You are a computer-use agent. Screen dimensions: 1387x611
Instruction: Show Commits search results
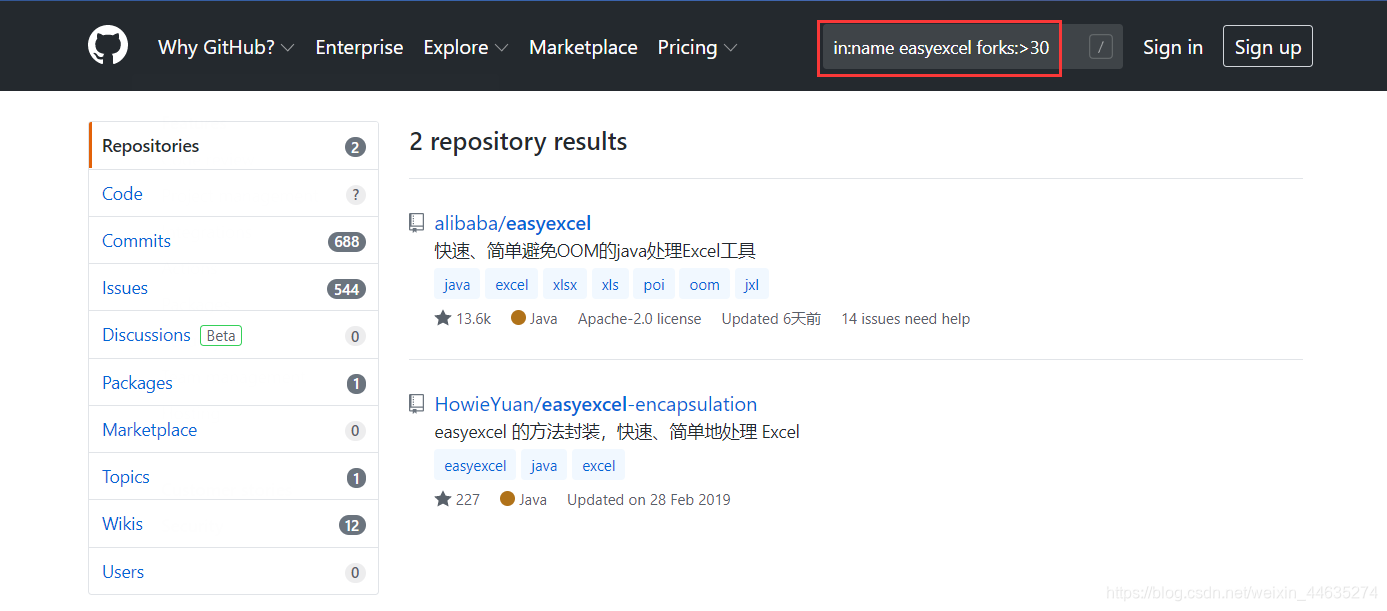pos(233,241)
